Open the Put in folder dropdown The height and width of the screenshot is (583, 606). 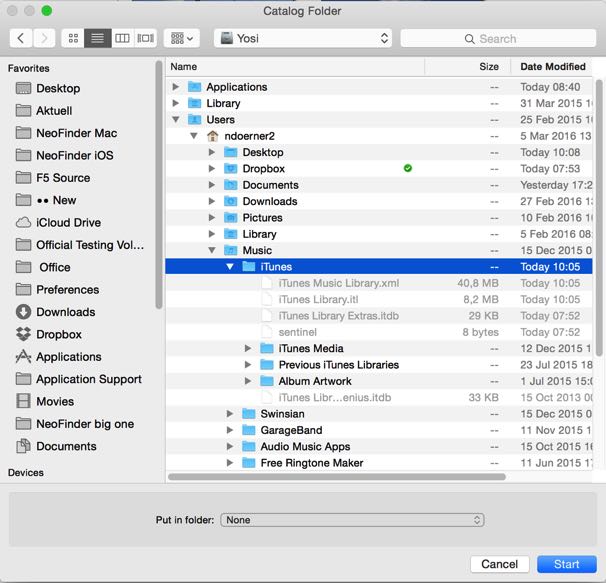pyautogui.click(x=352, y=520)
